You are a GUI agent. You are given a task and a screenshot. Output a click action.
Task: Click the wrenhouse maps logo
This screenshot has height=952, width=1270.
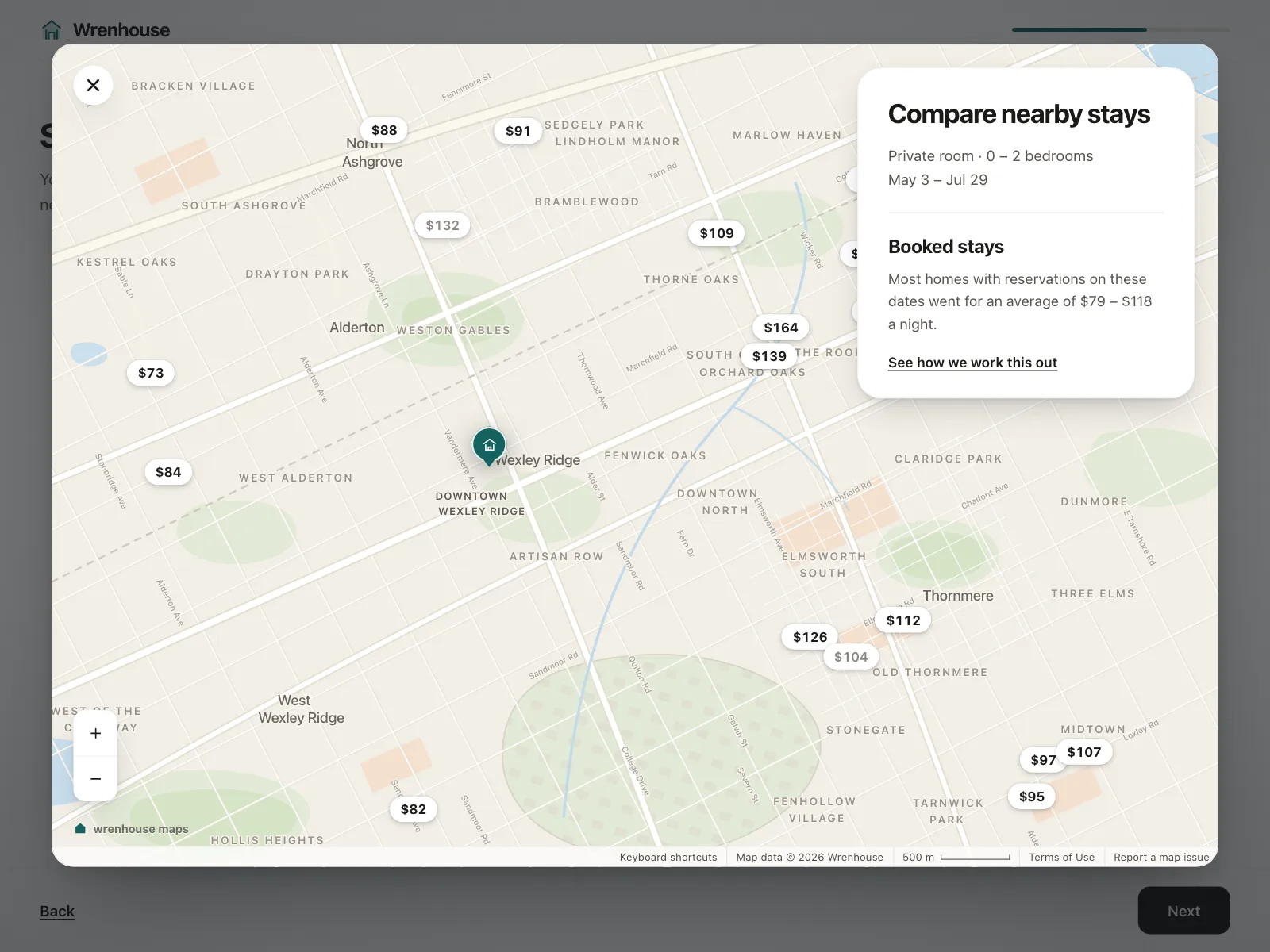(132, 829)
